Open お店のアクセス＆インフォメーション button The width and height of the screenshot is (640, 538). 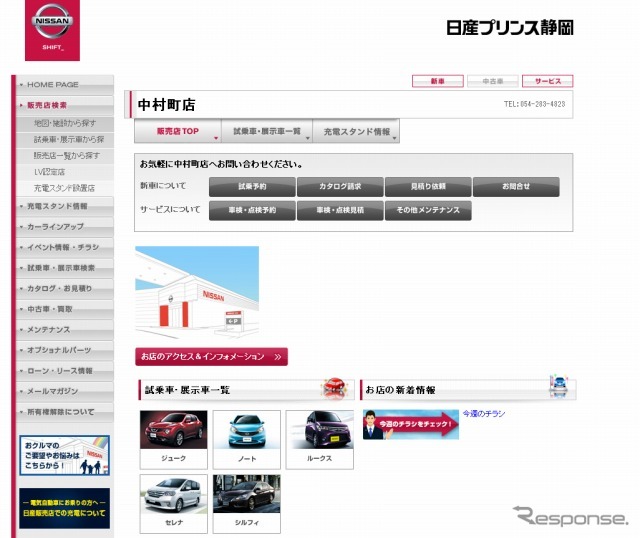[211, 356]
